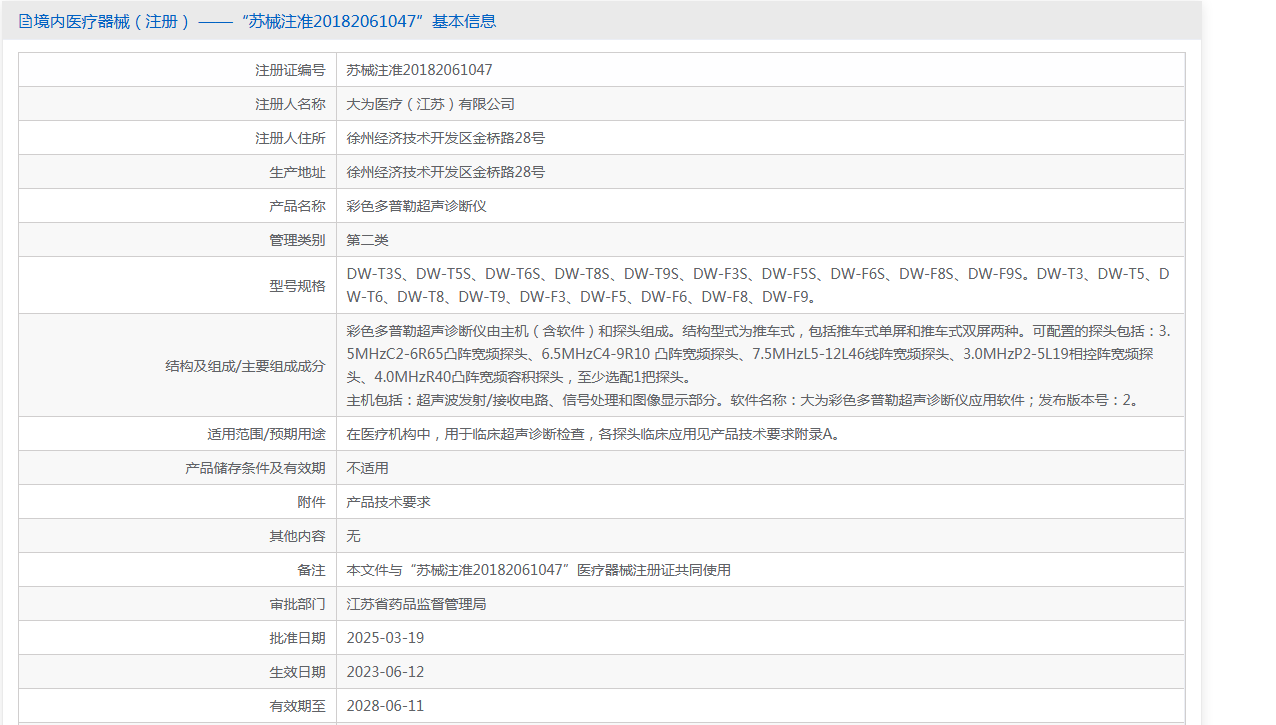Select effective date 2023-06-12
Viewport: 1276px width, 725px height.
tap(385, 672)
